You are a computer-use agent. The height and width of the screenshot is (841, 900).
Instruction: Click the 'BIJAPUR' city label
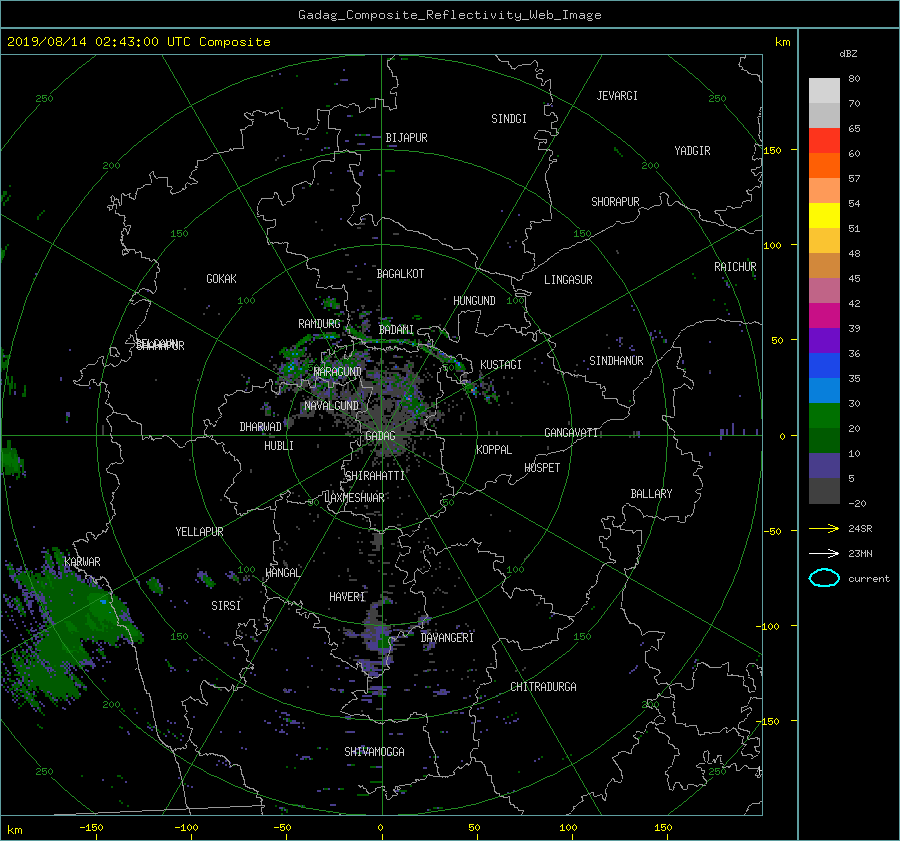(406, 138)
